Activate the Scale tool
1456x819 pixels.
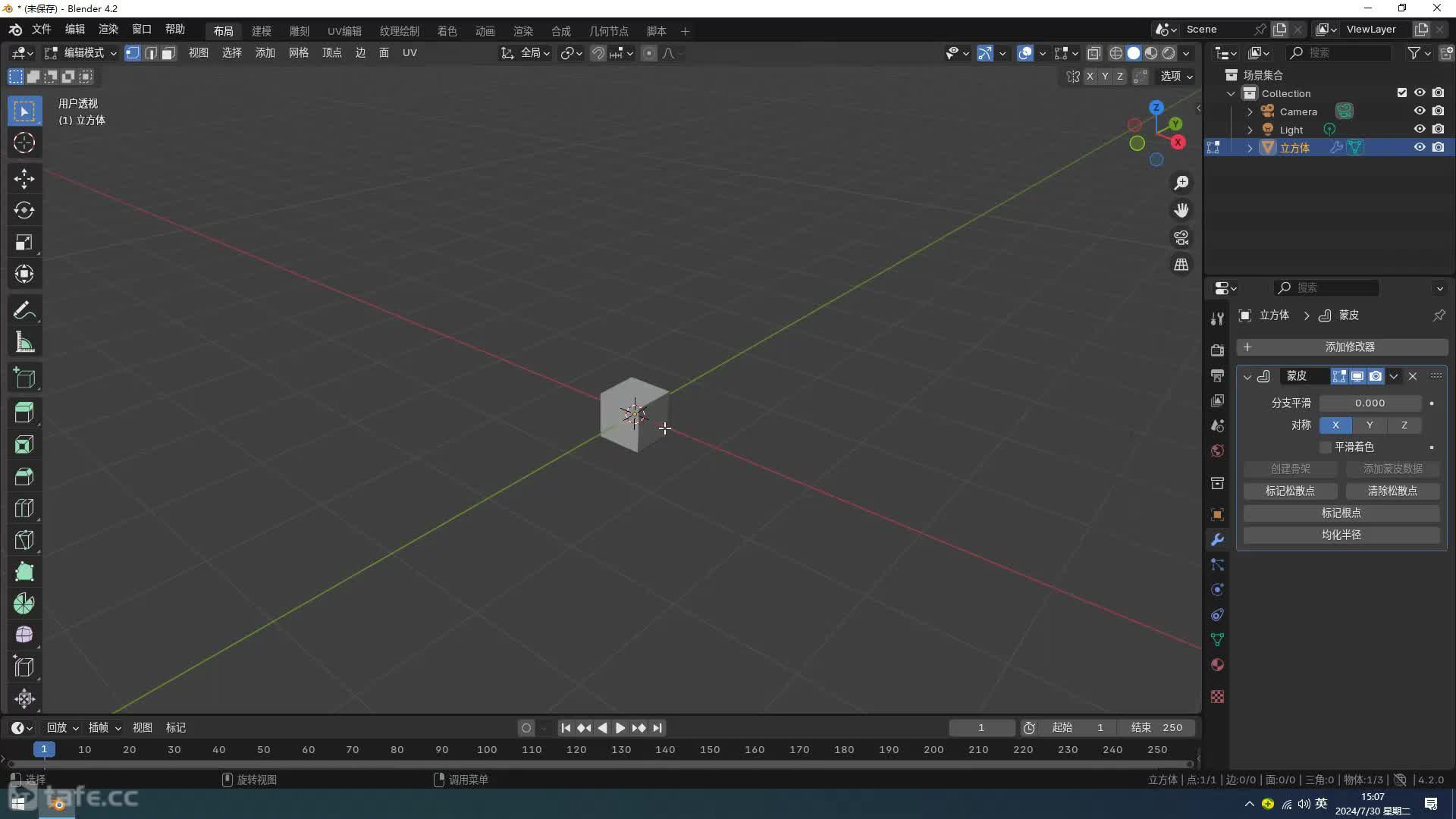click(x=24, y=243)
